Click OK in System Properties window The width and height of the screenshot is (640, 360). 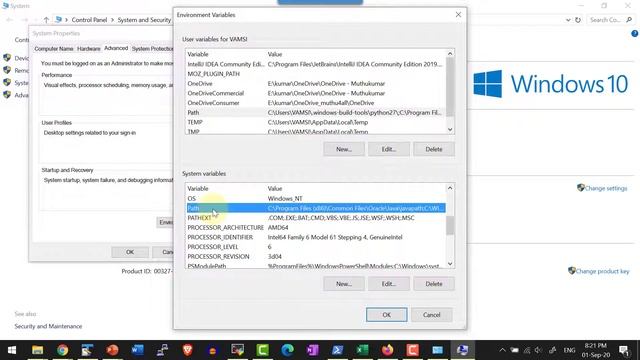[130, 252]
